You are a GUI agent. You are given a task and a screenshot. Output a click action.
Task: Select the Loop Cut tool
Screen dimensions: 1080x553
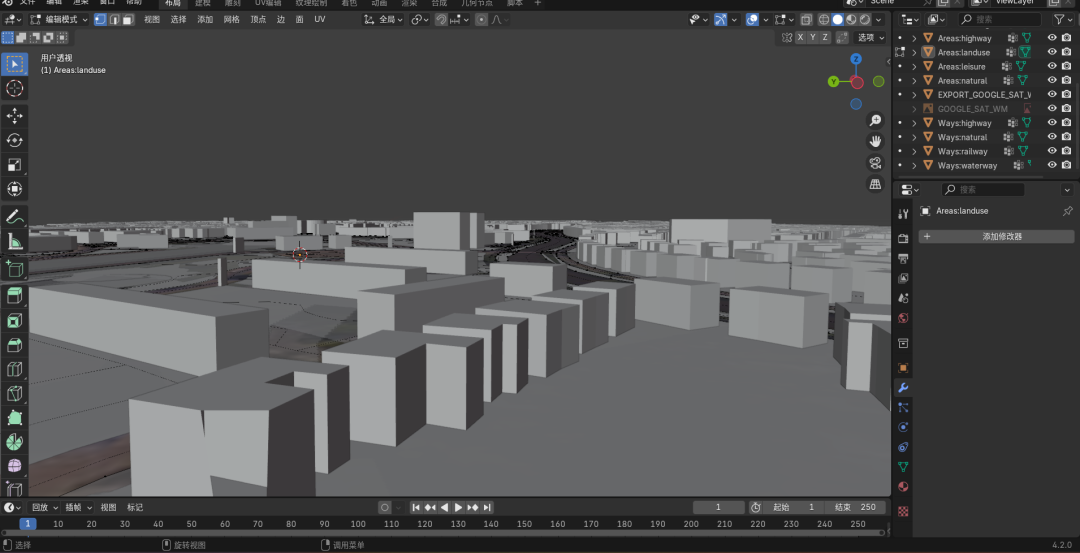click(x=14, y=369)
